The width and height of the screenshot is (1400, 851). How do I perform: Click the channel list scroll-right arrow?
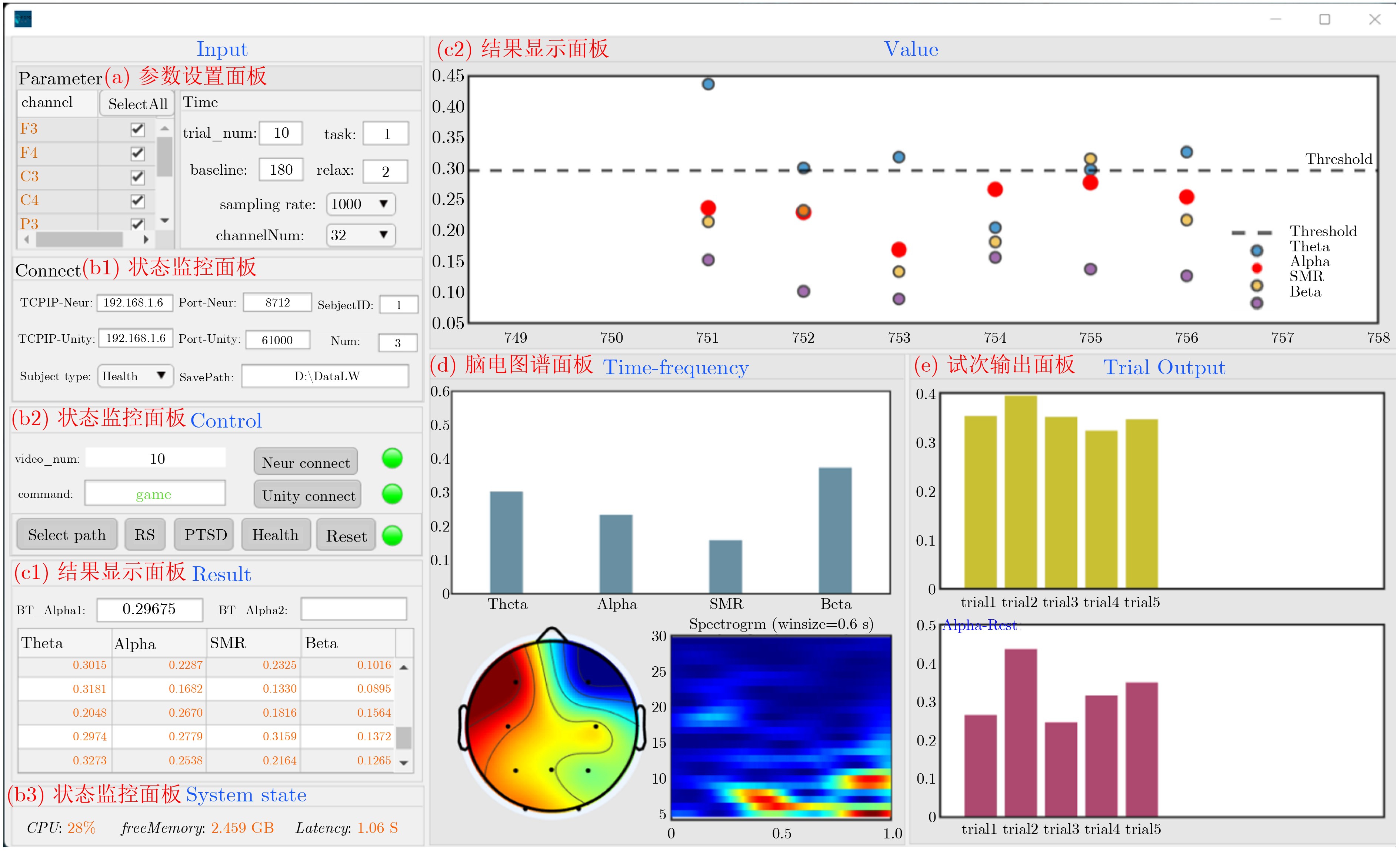pos(146,239)
